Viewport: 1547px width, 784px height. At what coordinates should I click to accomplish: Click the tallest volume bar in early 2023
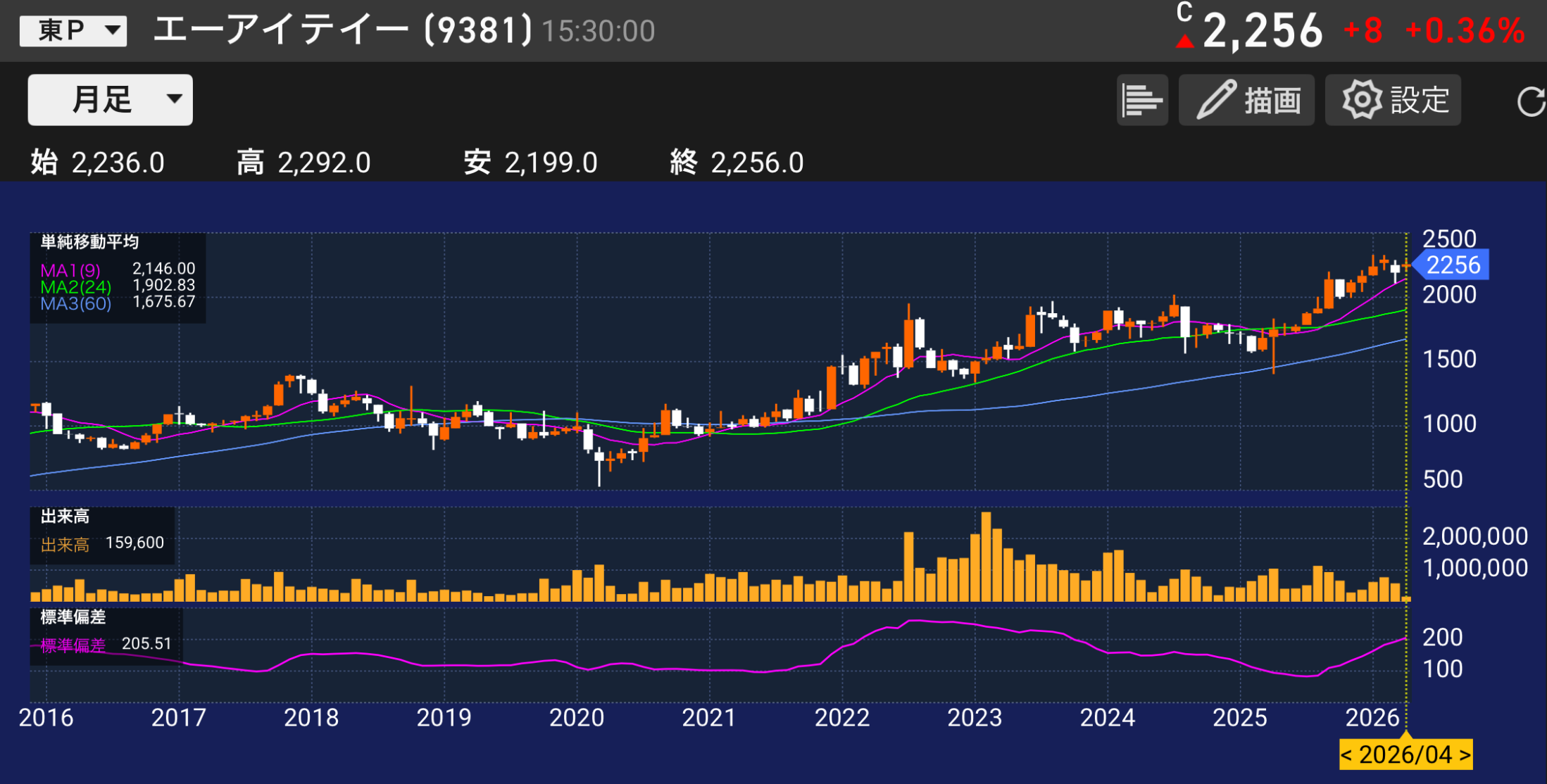(x=986, y=556)
